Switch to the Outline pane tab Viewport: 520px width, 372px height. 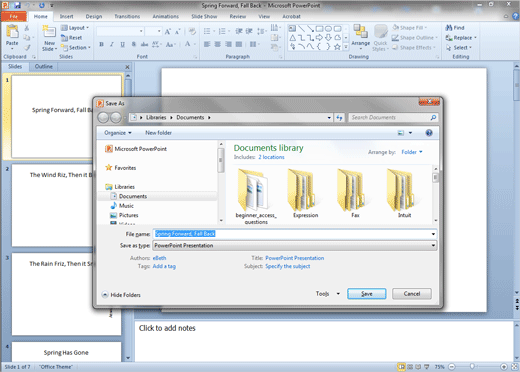point(44,66)
